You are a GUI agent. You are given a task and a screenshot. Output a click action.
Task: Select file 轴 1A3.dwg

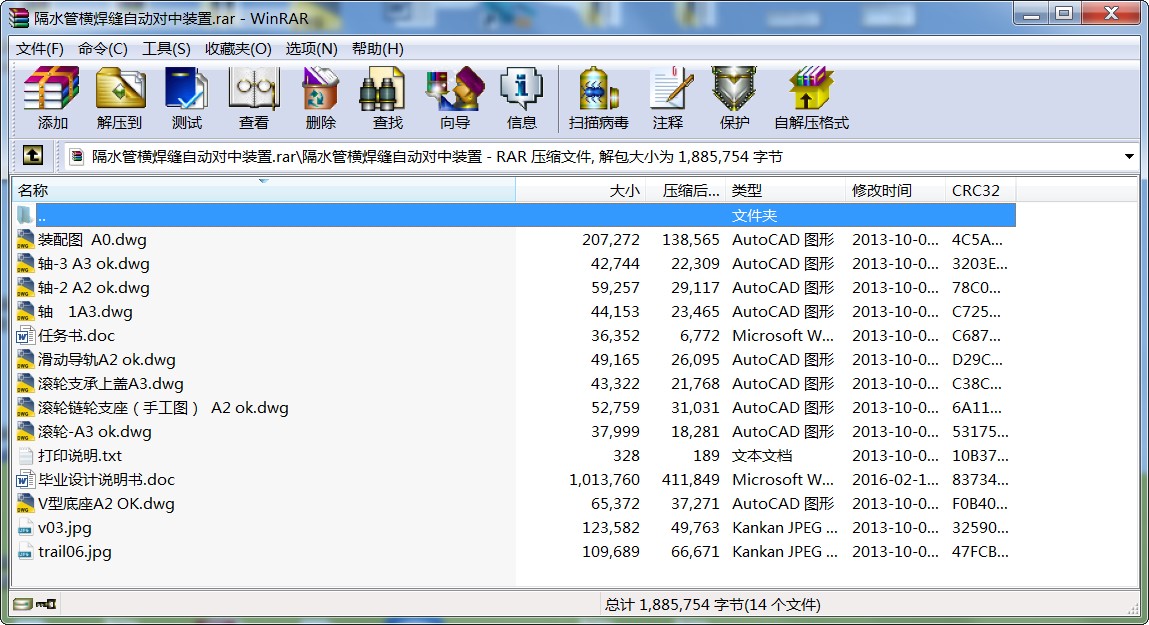pos(85,312)
